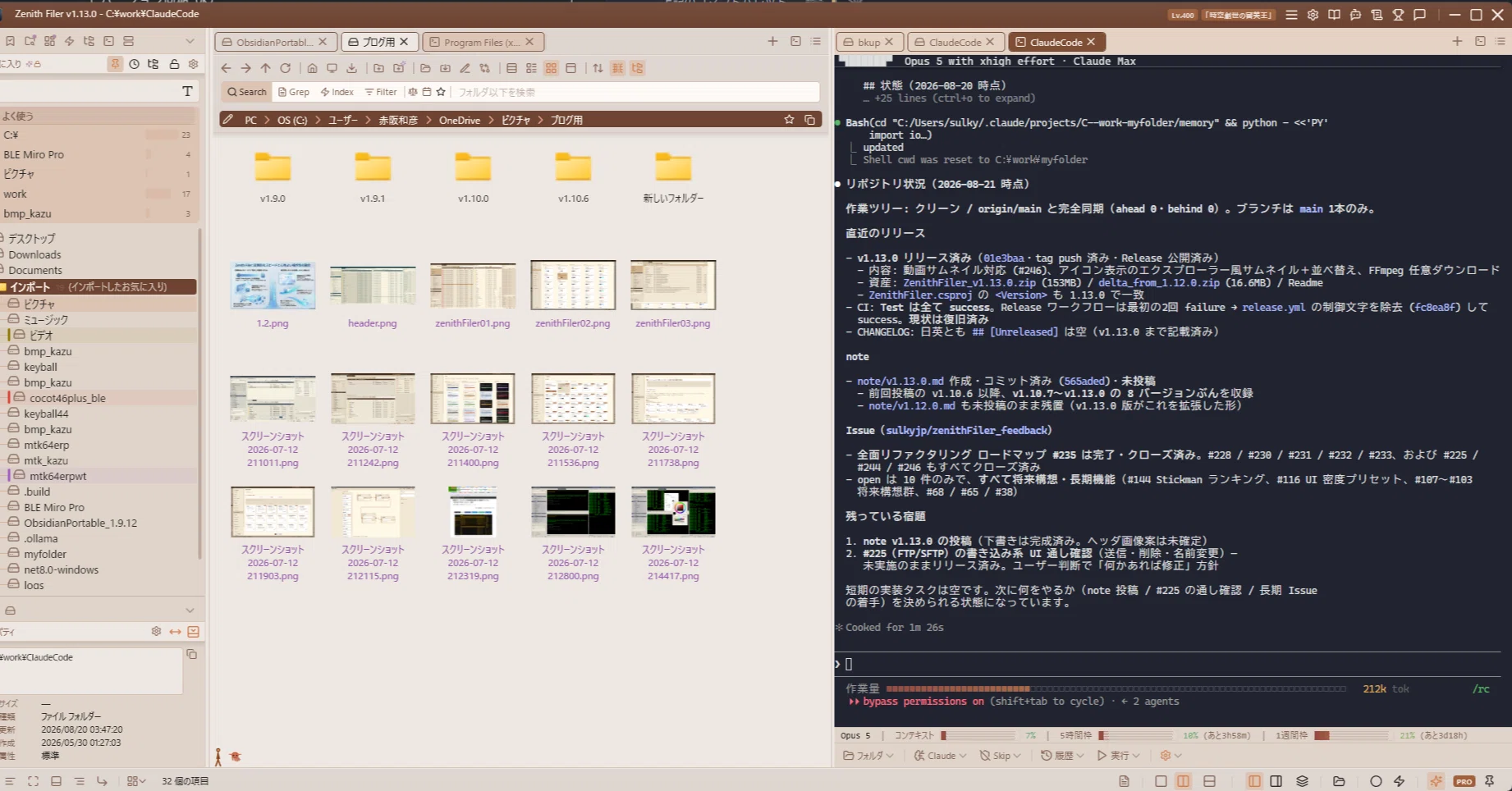Switch to the Program Files tab
The image size is (1512, 791).
coord(483,42)
